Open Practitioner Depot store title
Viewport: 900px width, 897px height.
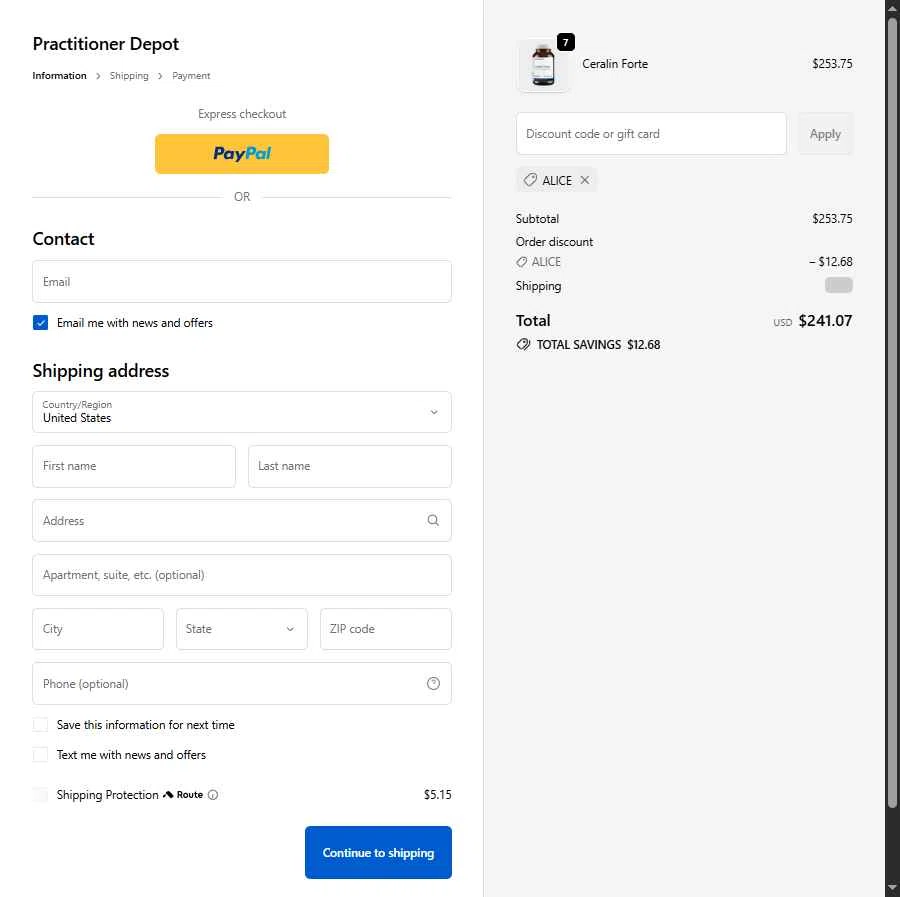click(x=106, y=44)
